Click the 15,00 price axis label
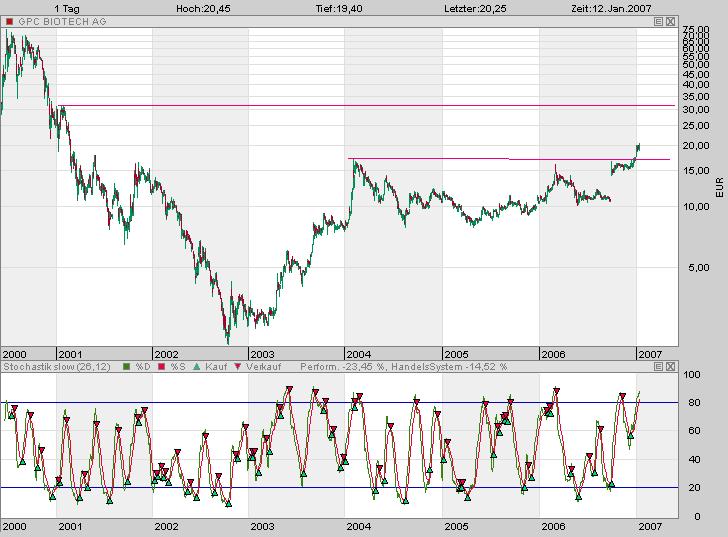The image size is (728, 537). pos(696,171)
